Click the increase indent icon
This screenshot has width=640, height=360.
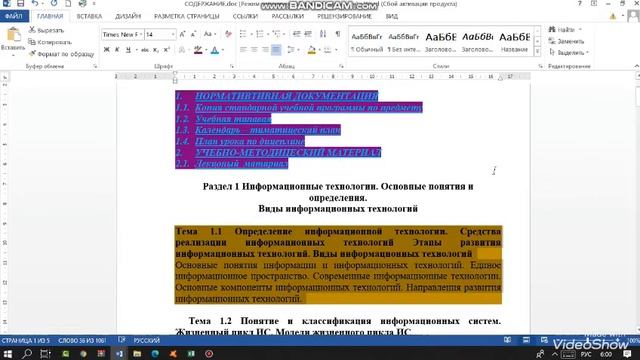coord(308,34)
